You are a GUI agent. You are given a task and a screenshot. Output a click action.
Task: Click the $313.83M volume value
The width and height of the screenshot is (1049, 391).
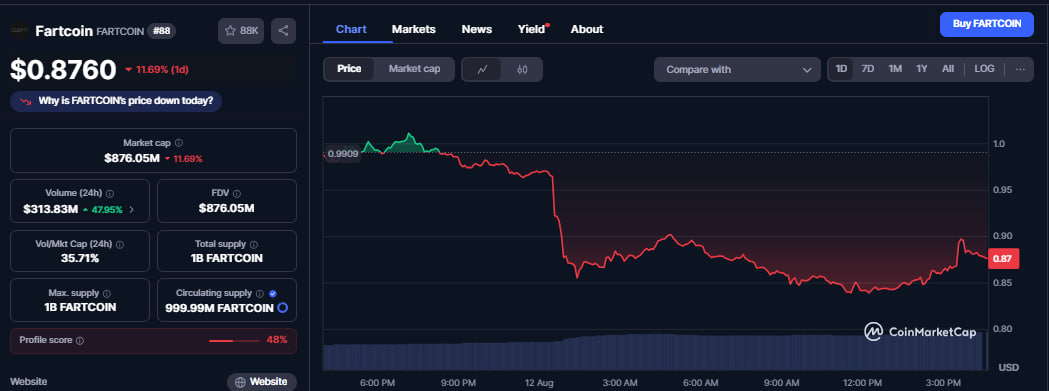(x=51, y=210)
